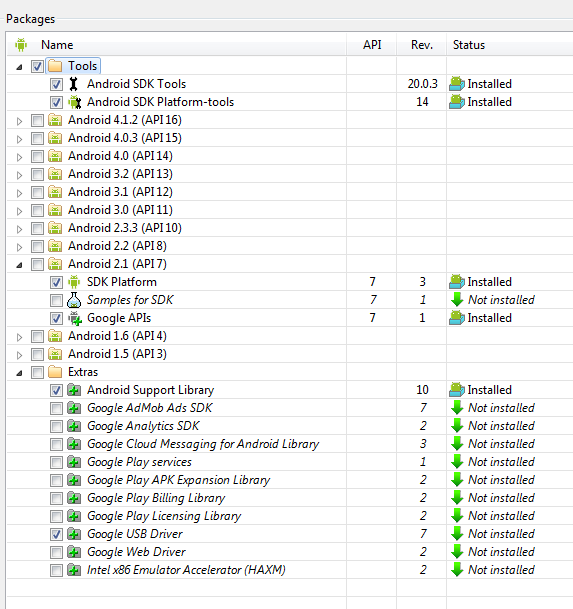Expand the Android 1.5 (API 3) node

point(19,355)
